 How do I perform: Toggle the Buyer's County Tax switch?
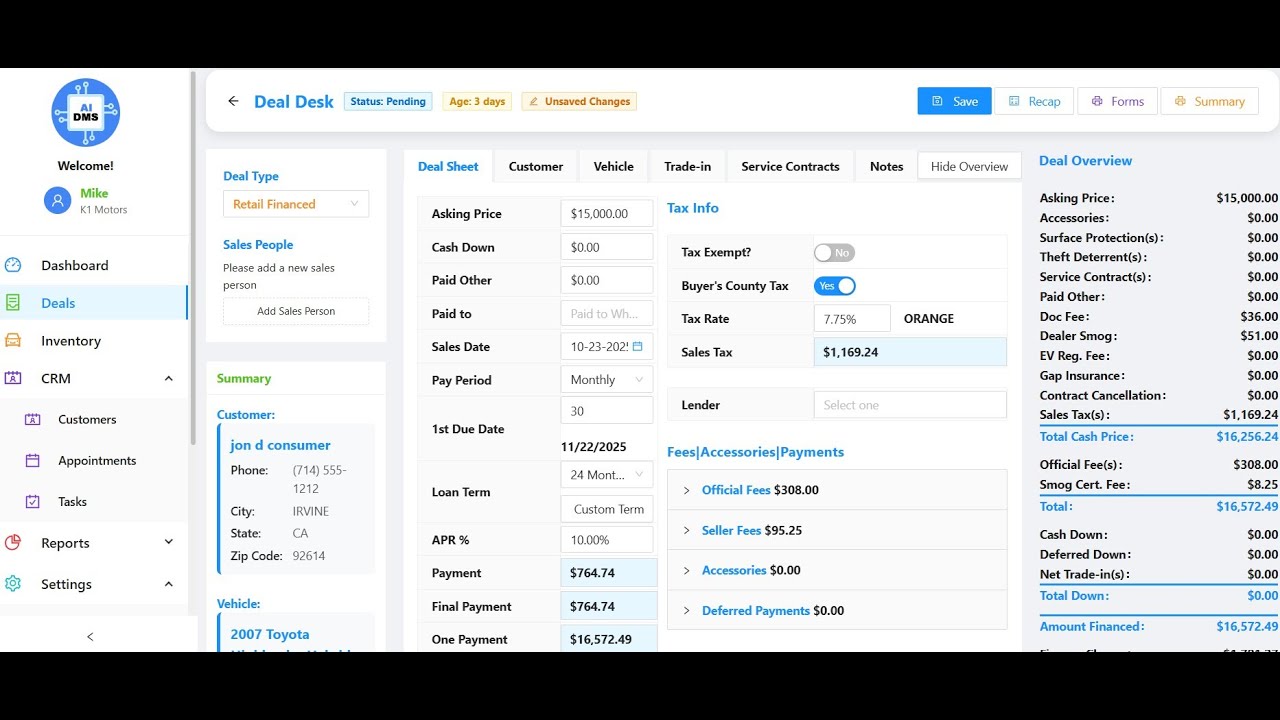[x=834, y=286]
